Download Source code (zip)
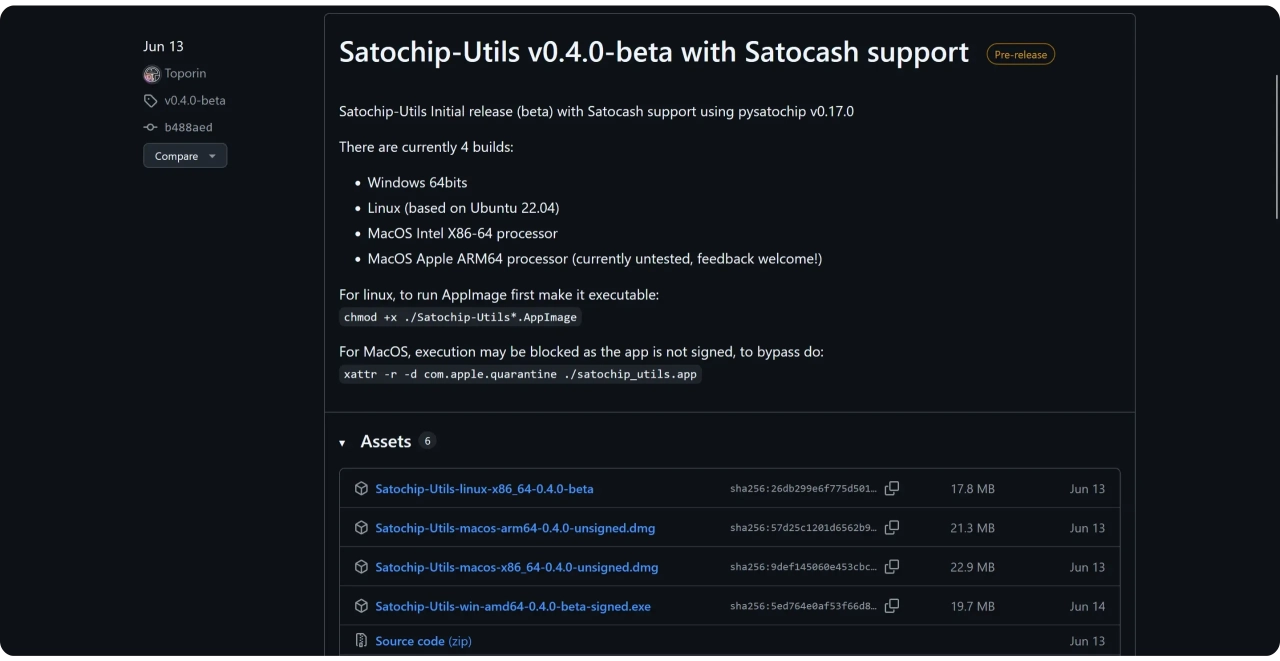The width and height of the screenshot is (1280, 661). point(423,641)
